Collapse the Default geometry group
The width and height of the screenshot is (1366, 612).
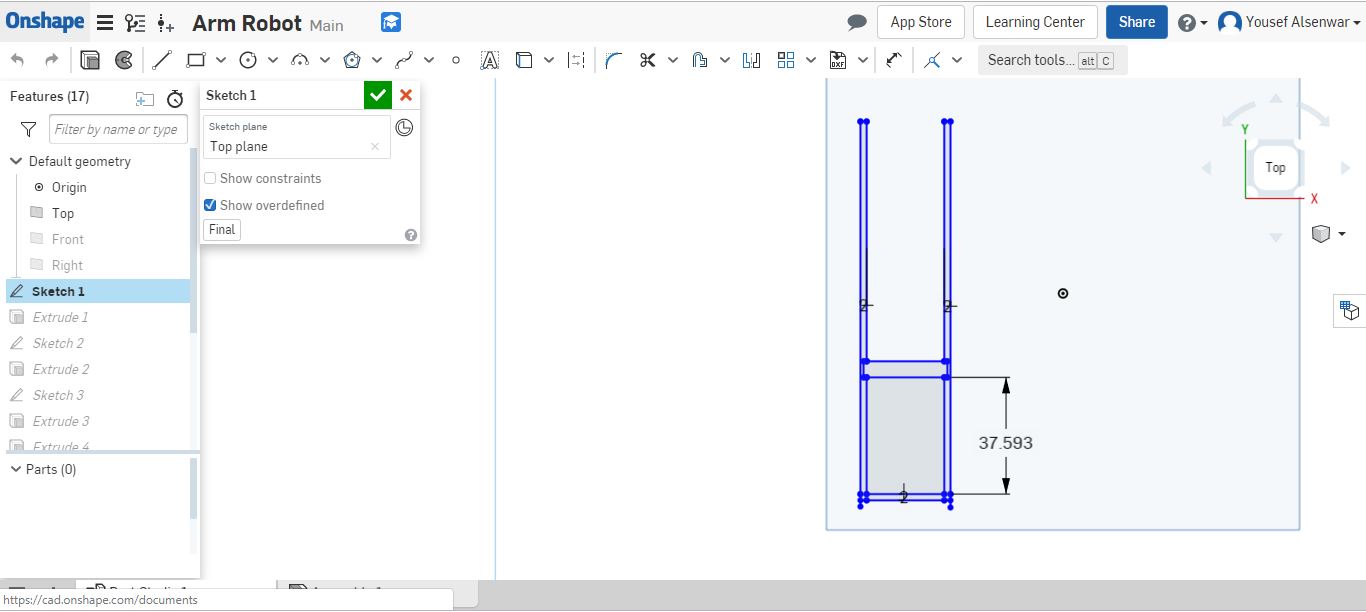(x=16, y=161)
